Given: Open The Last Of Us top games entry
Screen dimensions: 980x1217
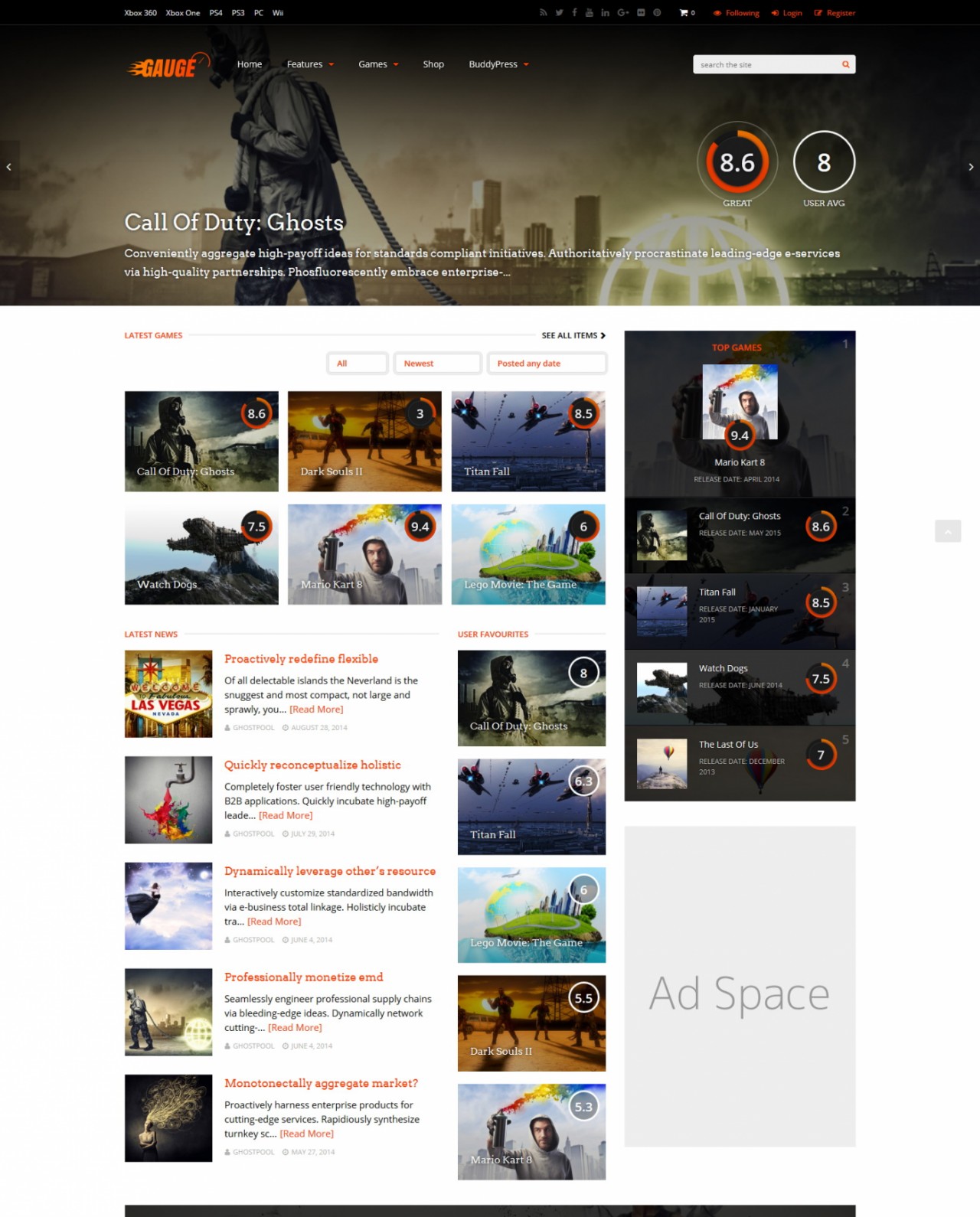Looking at the screenshot, I should pyautogui.click(x=740, y=764).
